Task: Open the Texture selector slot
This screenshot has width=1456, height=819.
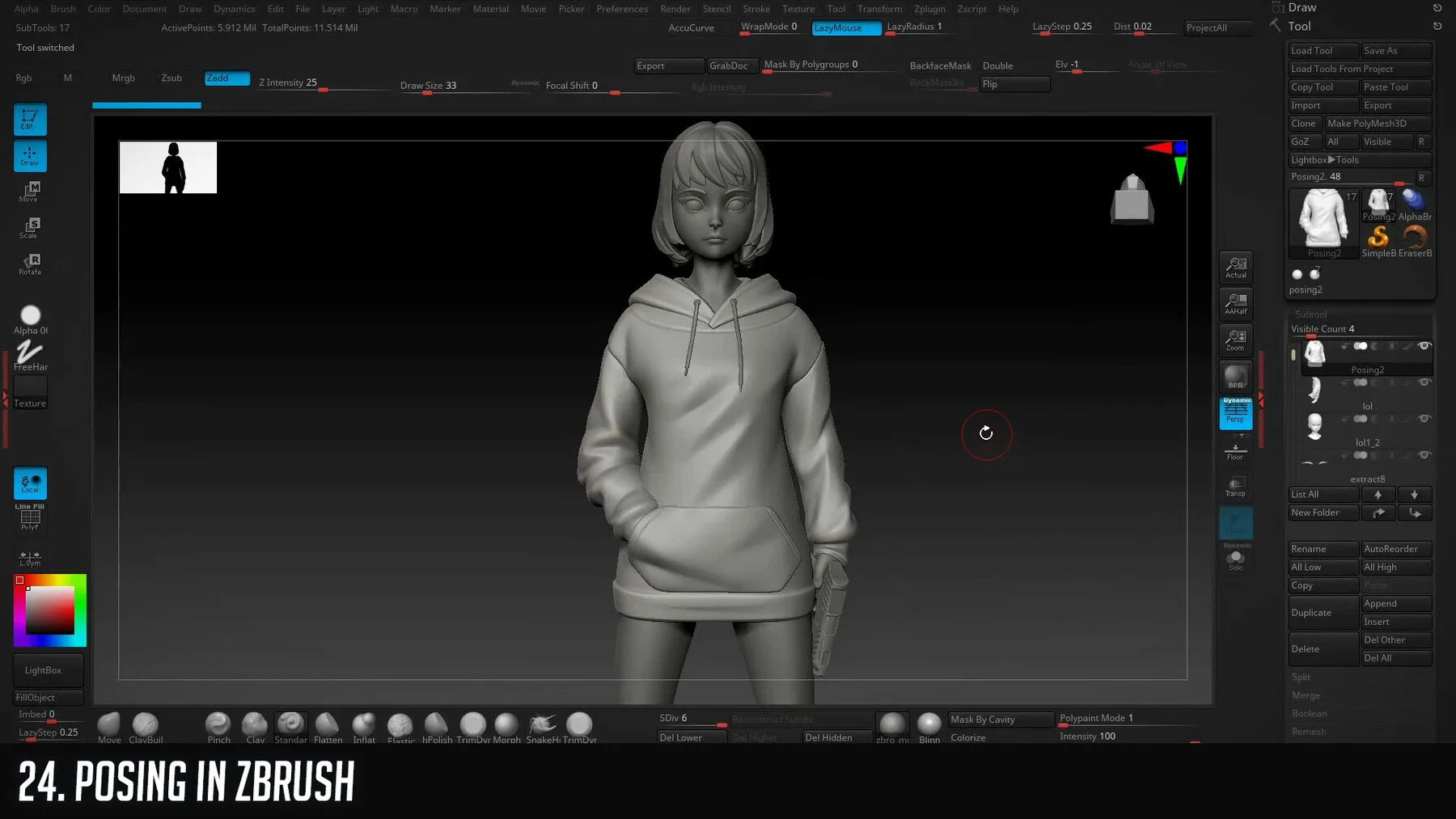Action: tap(30, 392)
